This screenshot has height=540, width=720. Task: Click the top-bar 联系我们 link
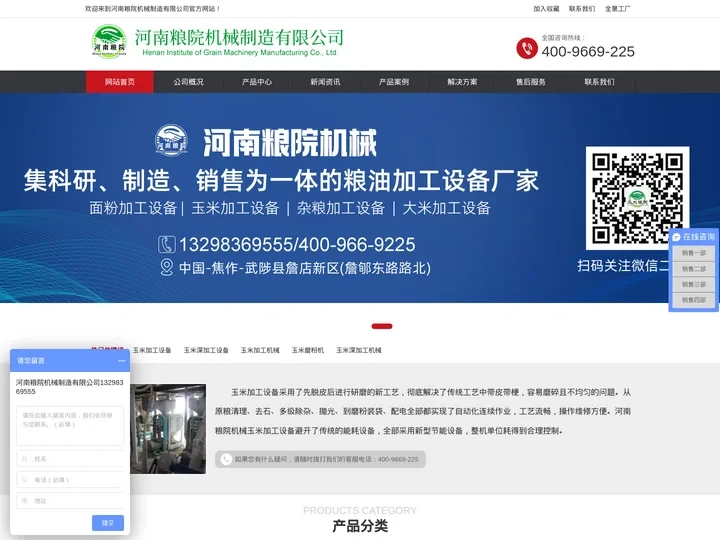582,9
